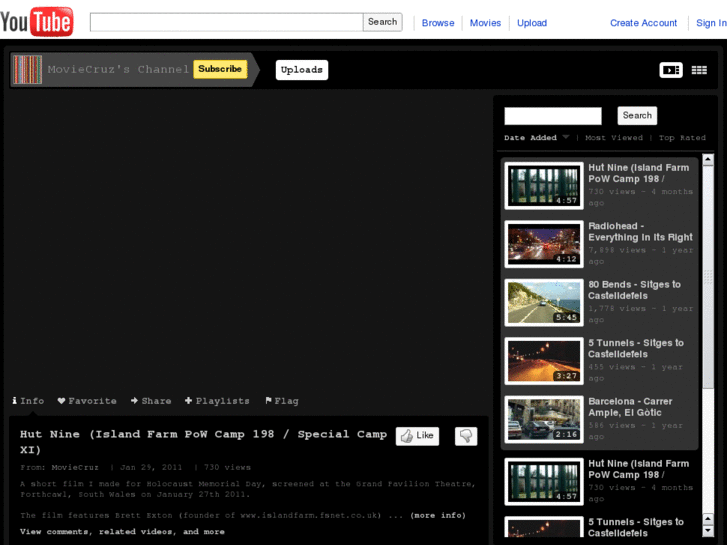Subscribe to MovieCruz's channel
The width and height of the screenshot is (727, 545).
220,69
